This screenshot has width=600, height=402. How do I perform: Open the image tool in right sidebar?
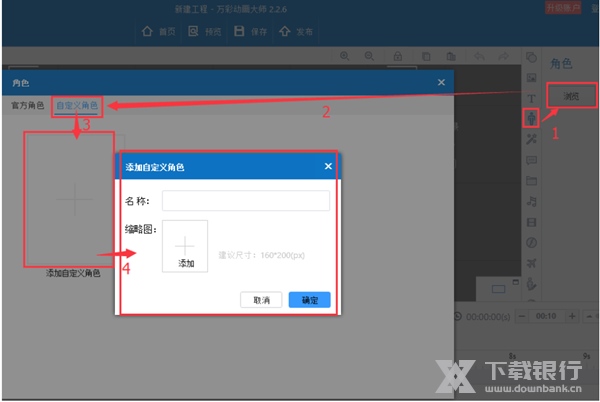click(x=532, y=77)
